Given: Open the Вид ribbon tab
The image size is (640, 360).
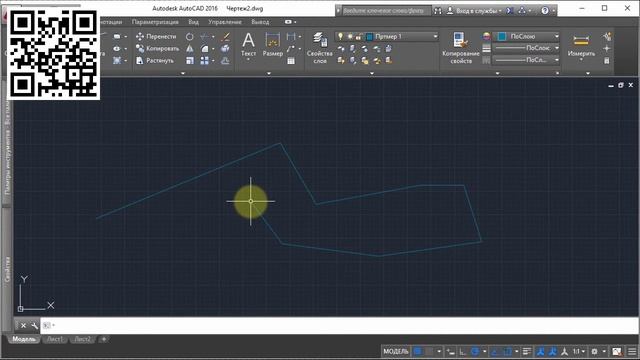Looking at the screenshot, I should coord(193,22).
